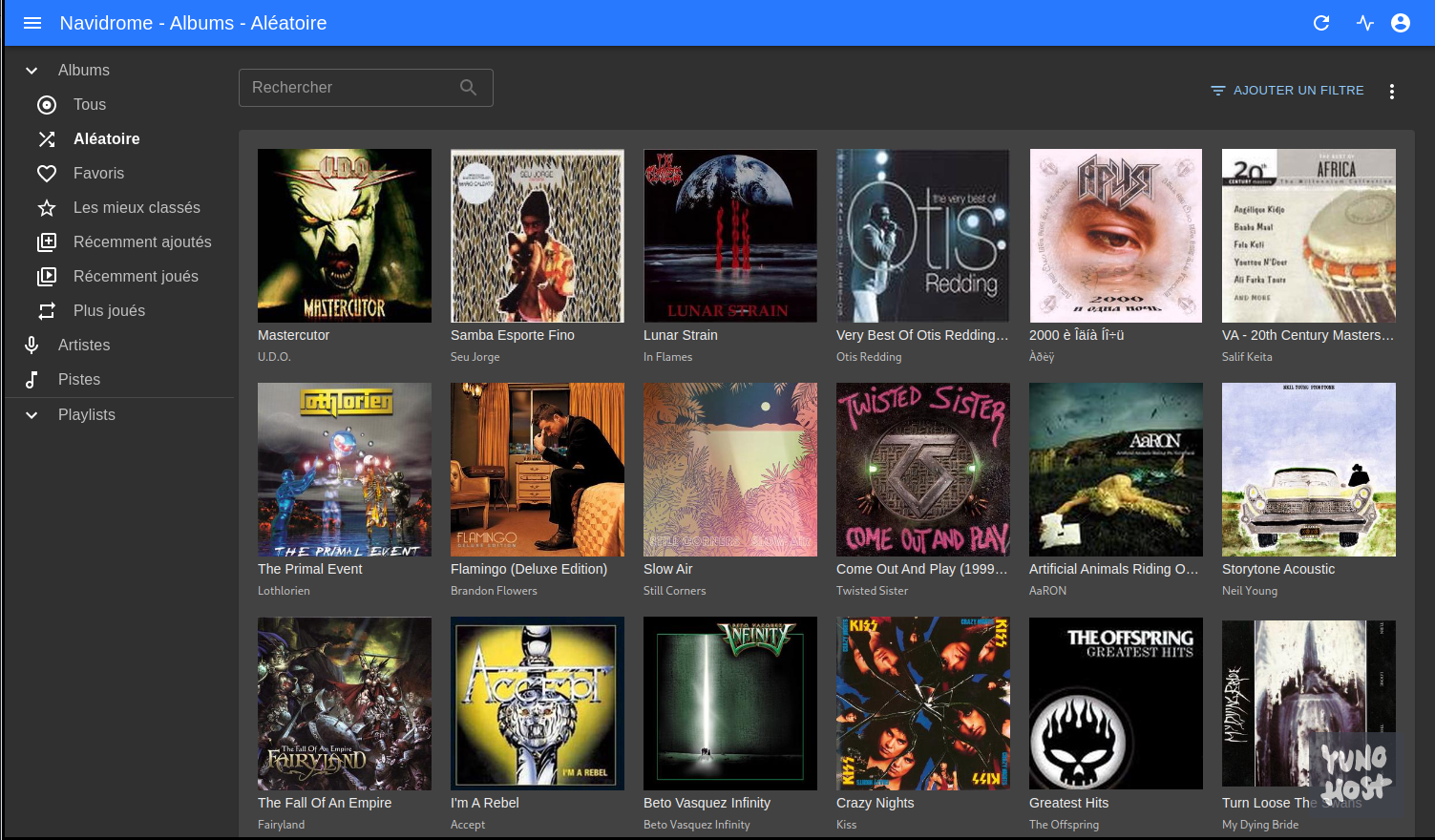Click the Les mieux classés star icon
Viewport: 1435px width, 840px height.
(x=47, y=208)
